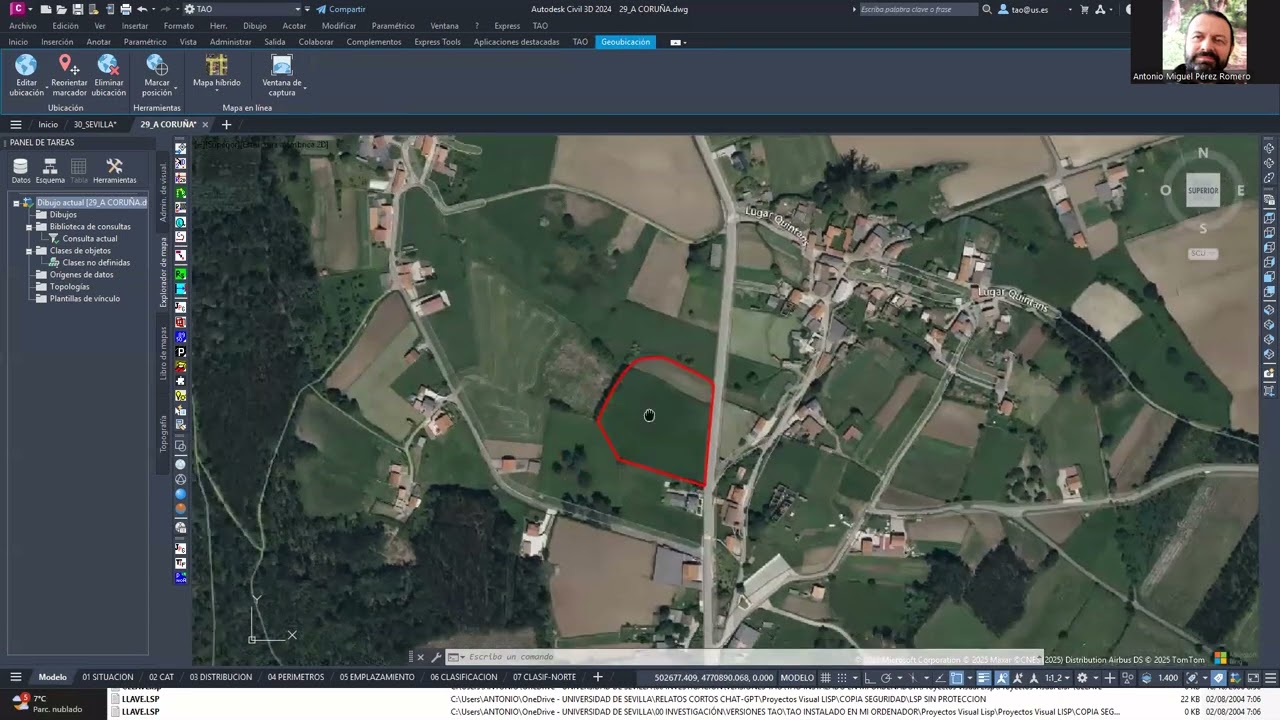Image resolution: width=1280 pixels, height=720 pixels.
Task: Click status bar customization hamburger icon
Action: (x=1270, y=678)
